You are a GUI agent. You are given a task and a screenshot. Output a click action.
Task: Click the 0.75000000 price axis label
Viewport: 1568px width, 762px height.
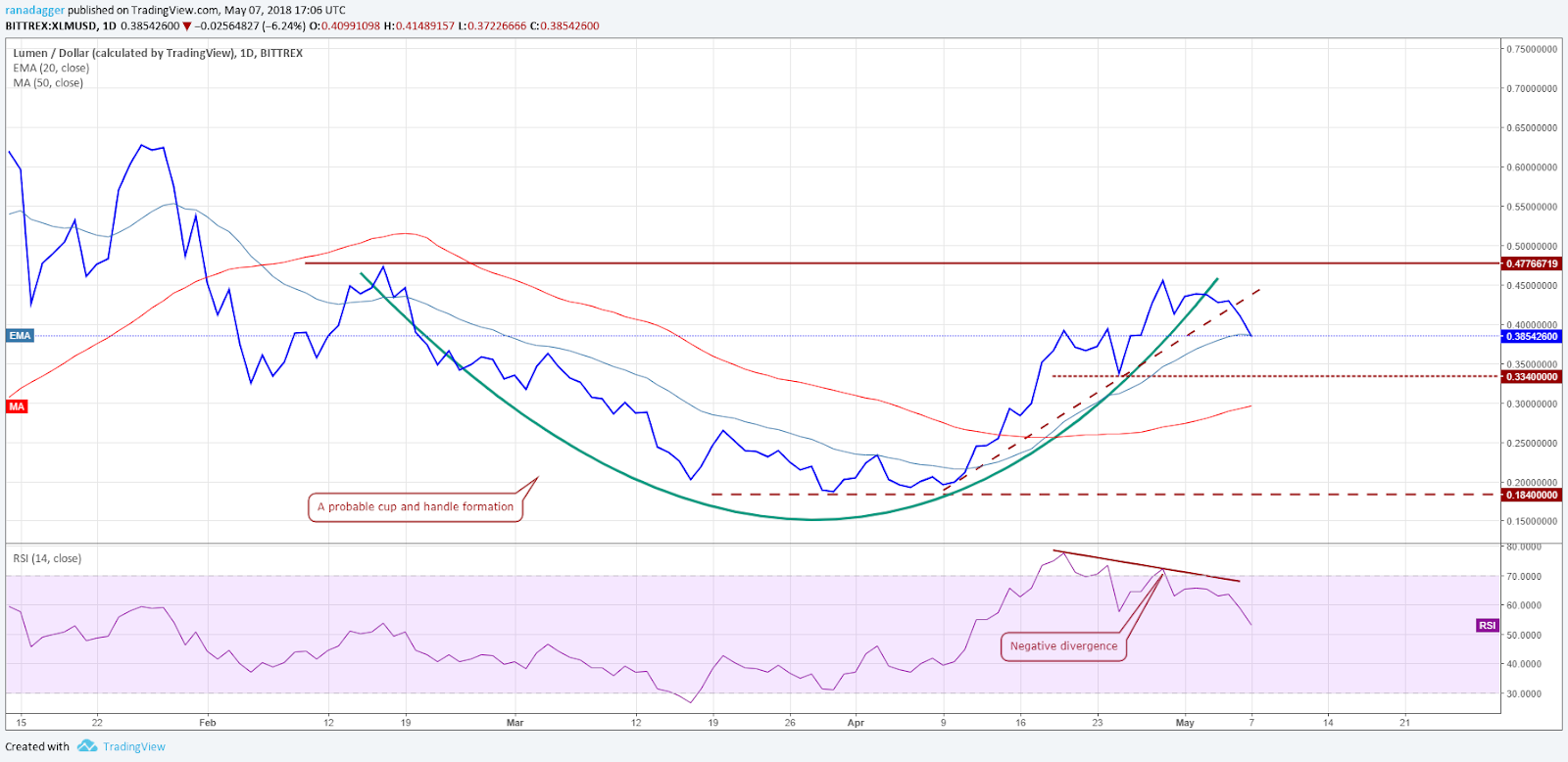click(1532, 49)
